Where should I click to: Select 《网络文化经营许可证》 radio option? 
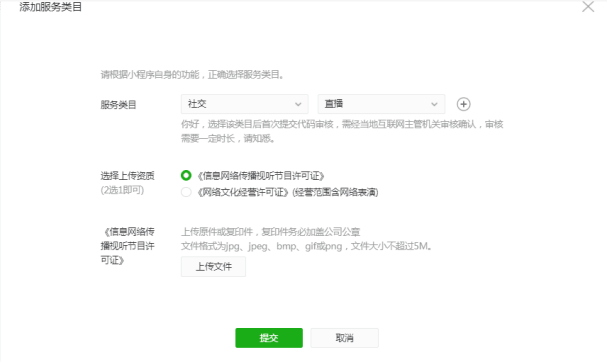pos(186,192)
